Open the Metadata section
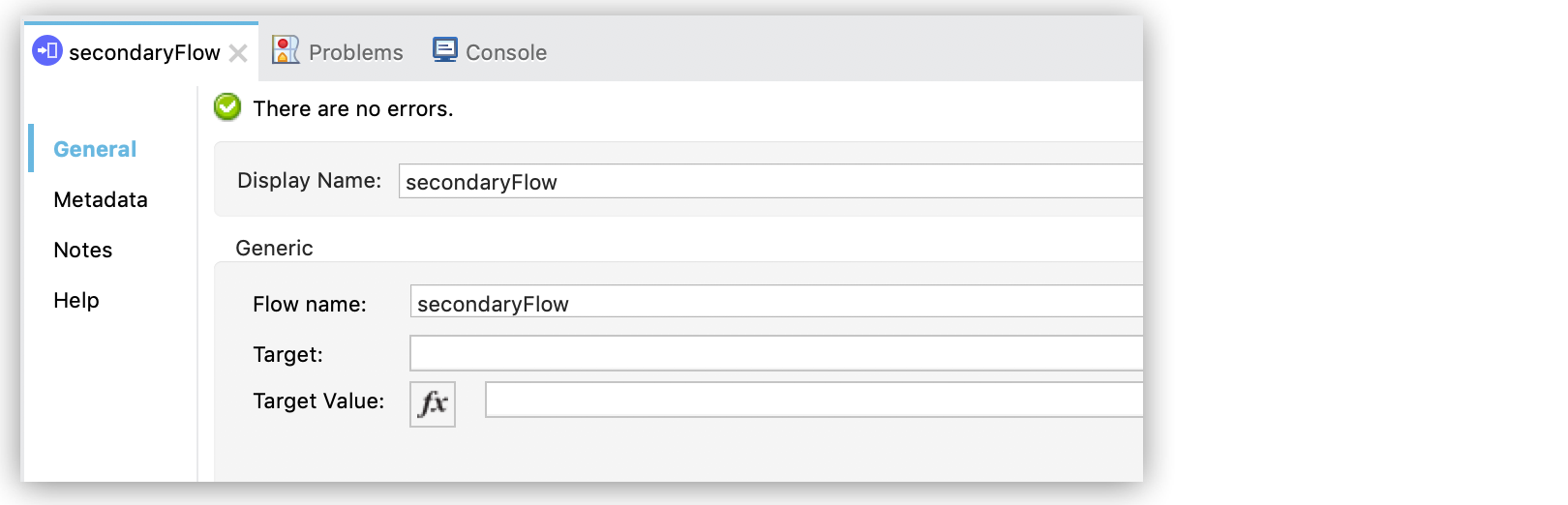The width and height of the screenshot is (1568, 505). [101, 199]
